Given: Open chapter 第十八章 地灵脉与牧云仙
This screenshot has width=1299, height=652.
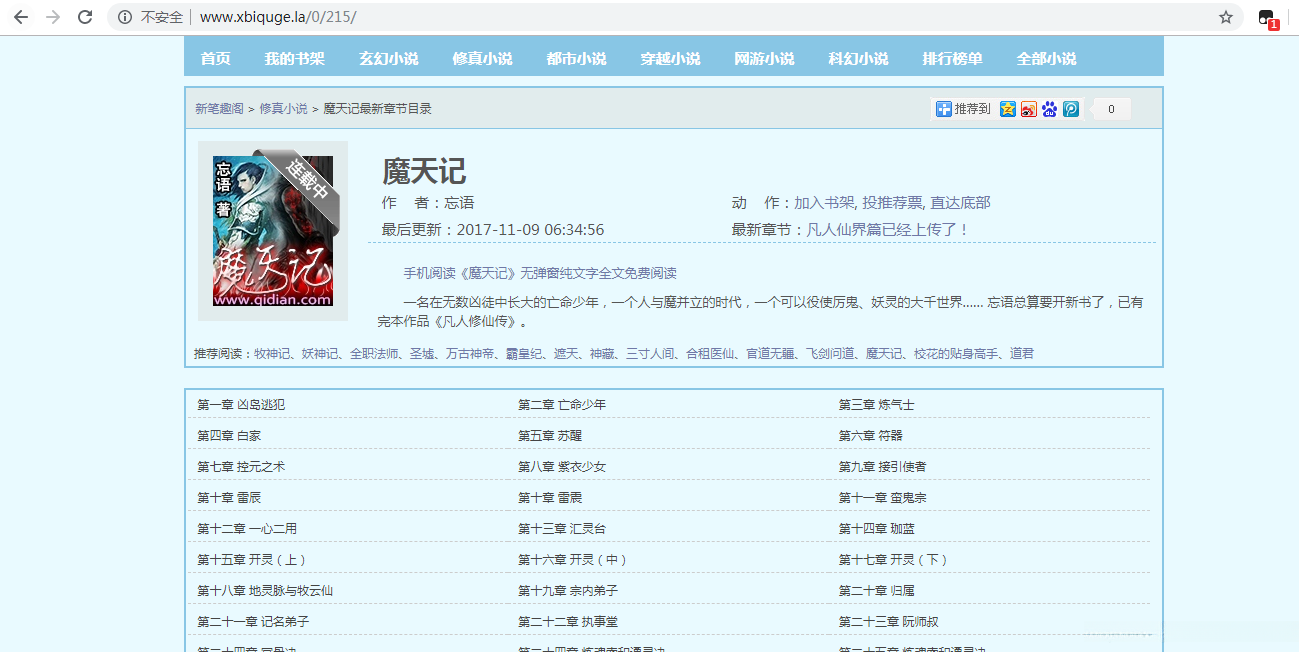Looking at the screenshot, I should pos(265,591).
